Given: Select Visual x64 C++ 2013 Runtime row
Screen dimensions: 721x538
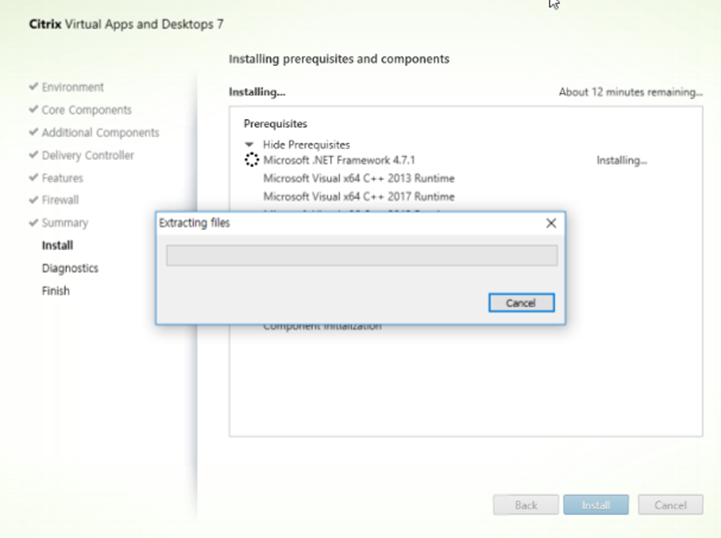Looking at the screenshot, I should tap(359, 178).
